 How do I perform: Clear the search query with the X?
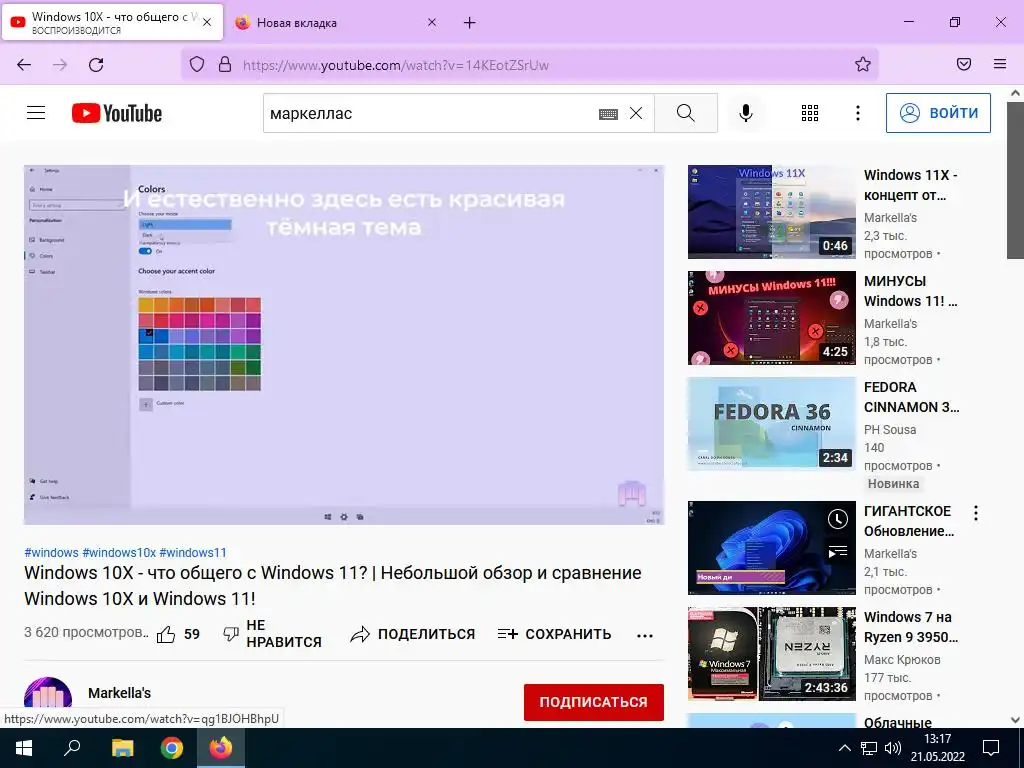[x=635, y=113]
